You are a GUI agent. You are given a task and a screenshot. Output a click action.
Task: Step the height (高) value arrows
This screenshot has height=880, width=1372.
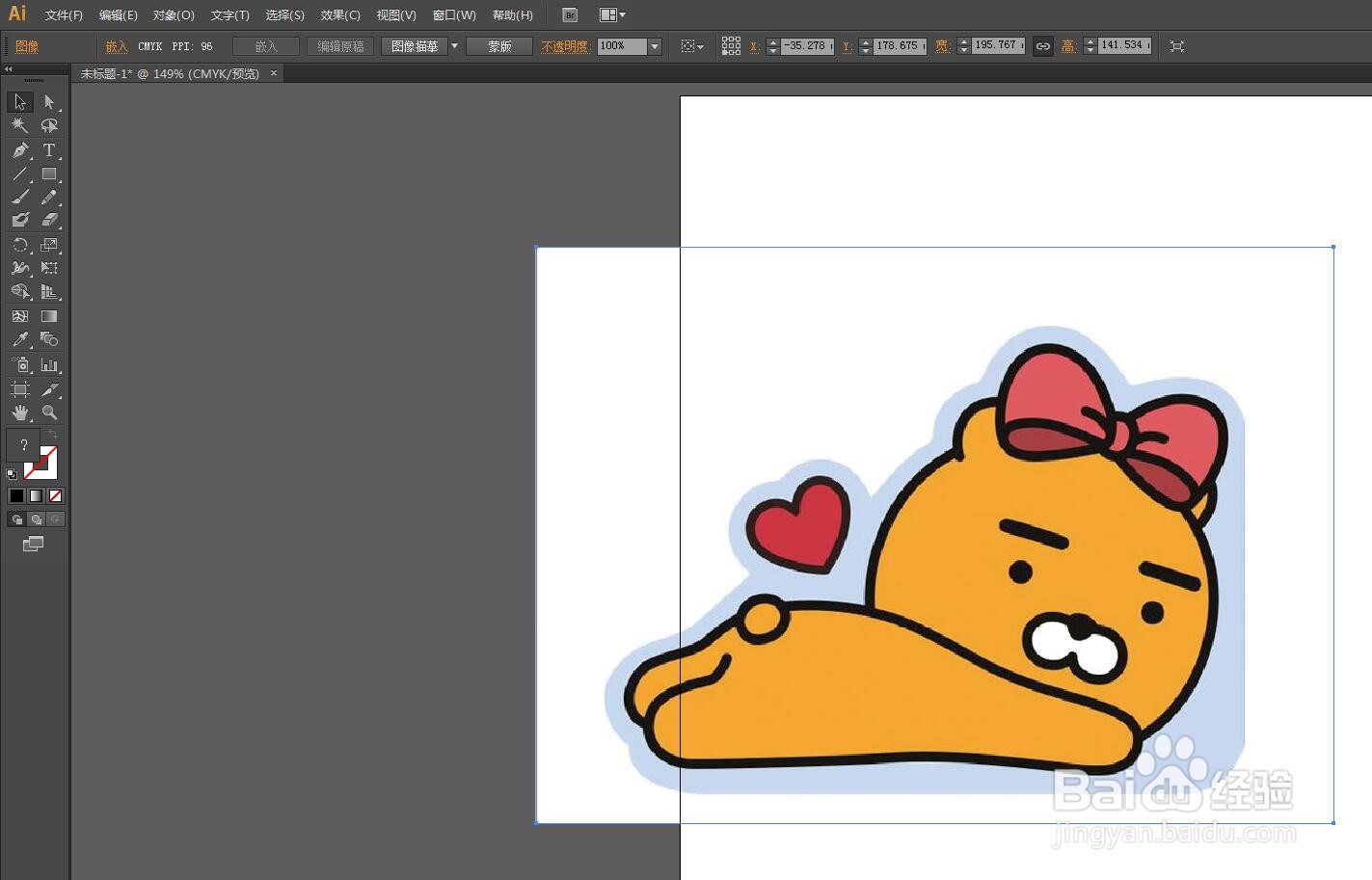click(x=1090, y=46)
